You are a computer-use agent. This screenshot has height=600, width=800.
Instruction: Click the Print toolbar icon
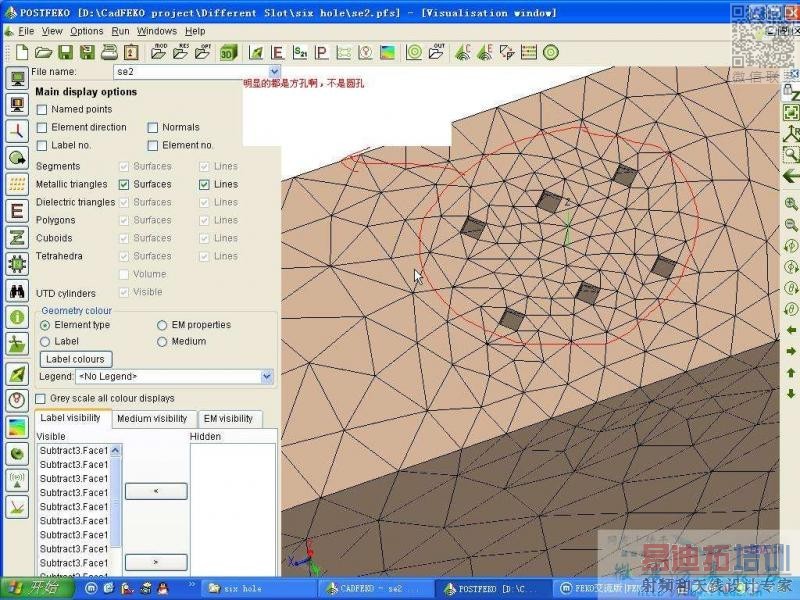(109, 52)
